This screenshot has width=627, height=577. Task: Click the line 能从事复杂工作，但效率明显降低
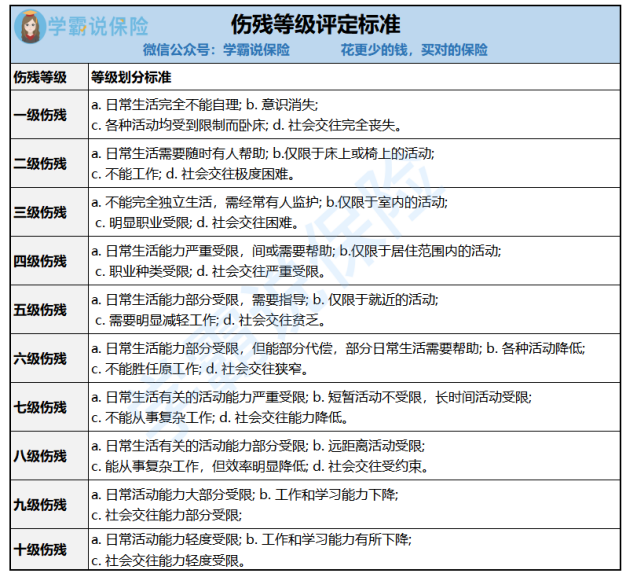260,466
